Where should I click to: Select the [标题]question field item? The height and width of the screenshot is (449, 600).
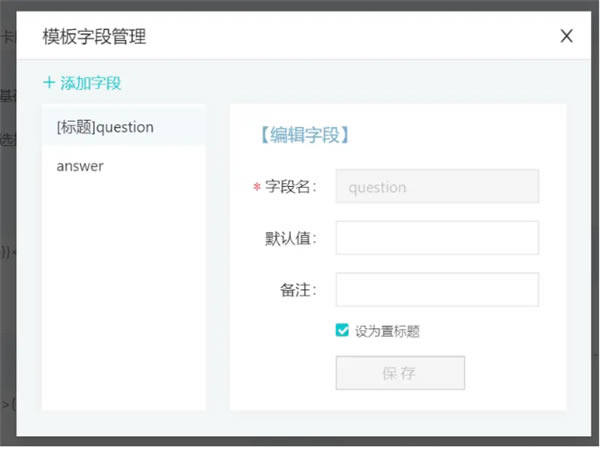point(124,127)
